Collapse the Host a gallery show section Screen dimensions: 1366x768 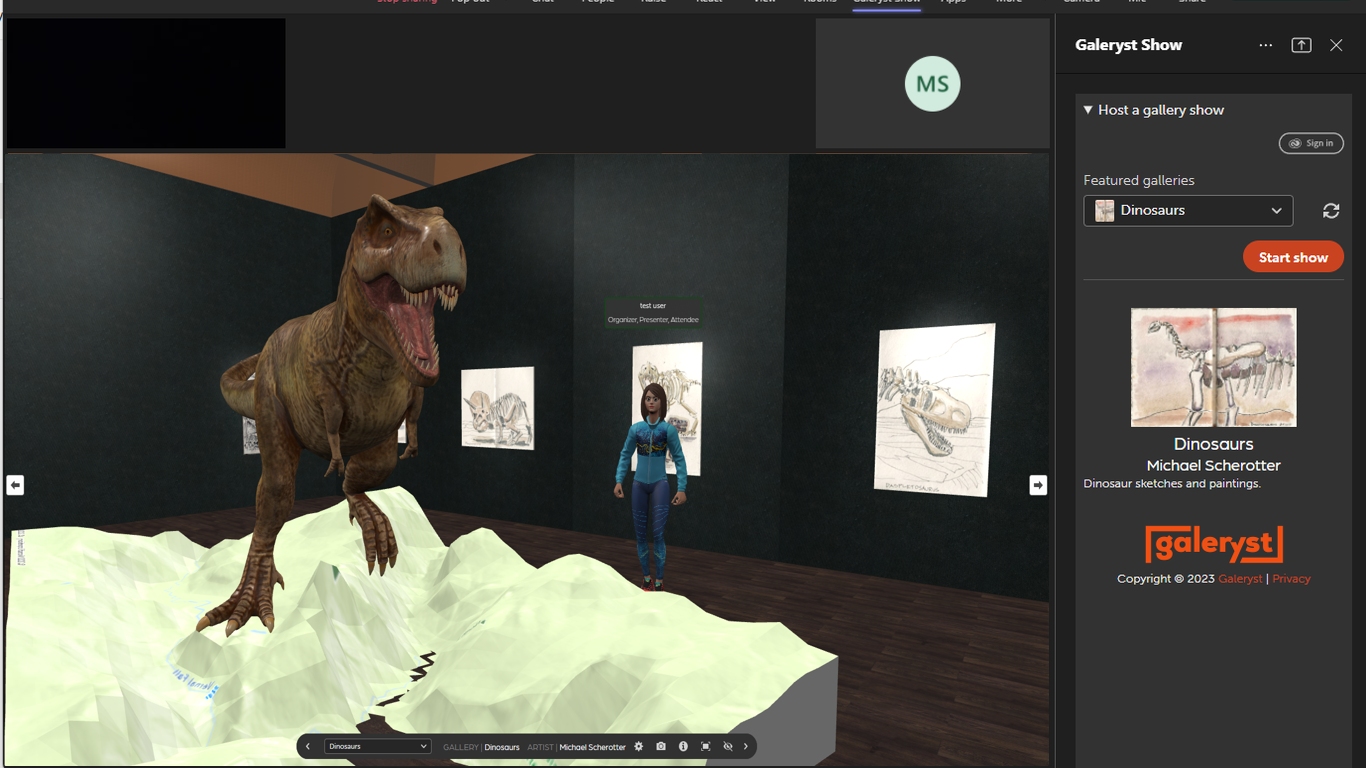click(x=1154, y=110)
